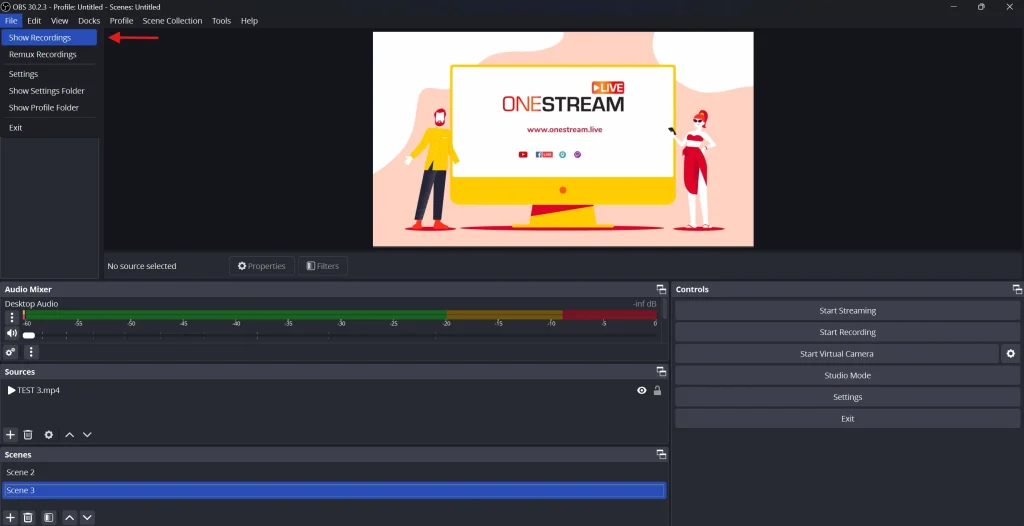The height and width of the screenshot is (526, 1024).
Task: Click the Desktop Audio volume slider handle
Action: pos(29,335)
